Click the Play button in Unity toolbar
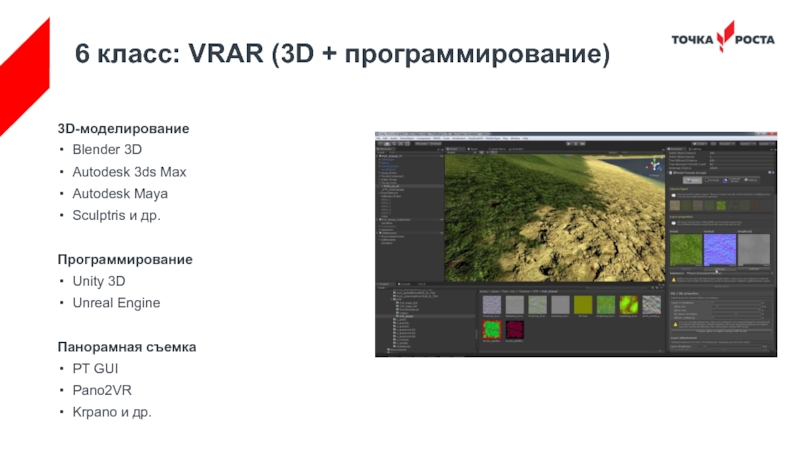The height and width of the screenshot is (450, 800). click(x=568, y=144)
